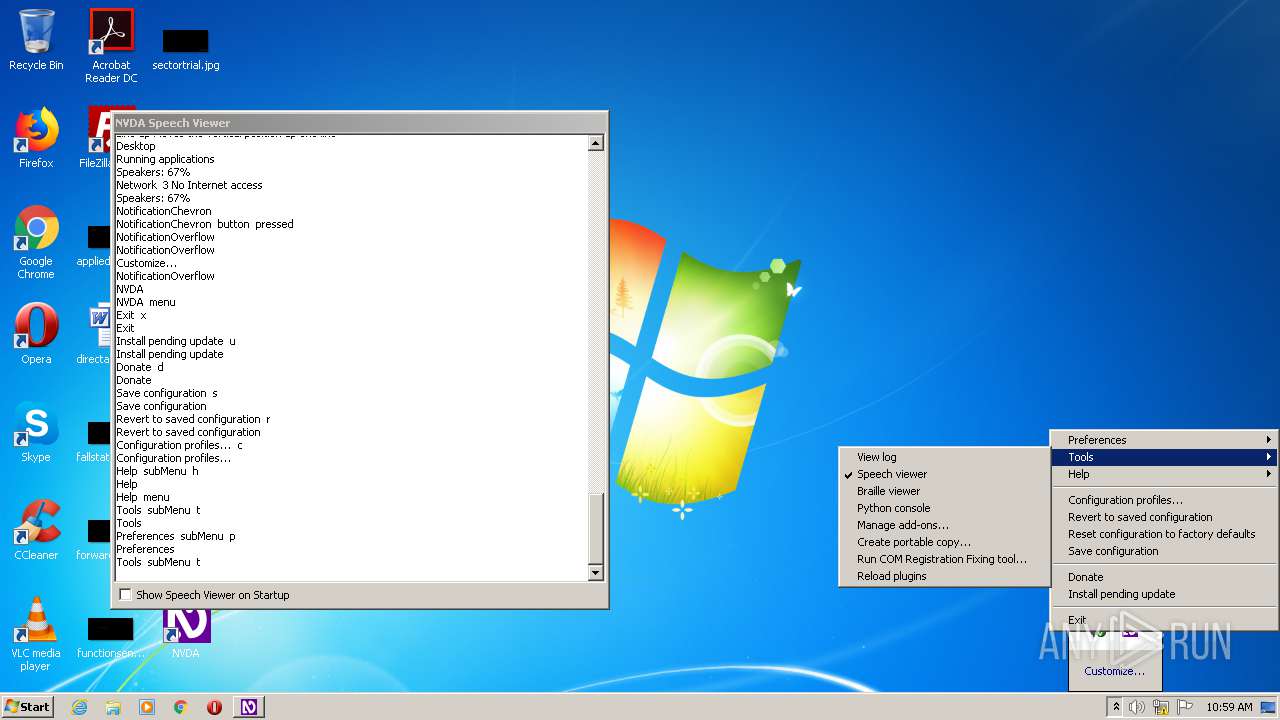This screenshot has width=1280, height=720.
Task: Click the 10:59 AM clock
Action: [1229, 707]
